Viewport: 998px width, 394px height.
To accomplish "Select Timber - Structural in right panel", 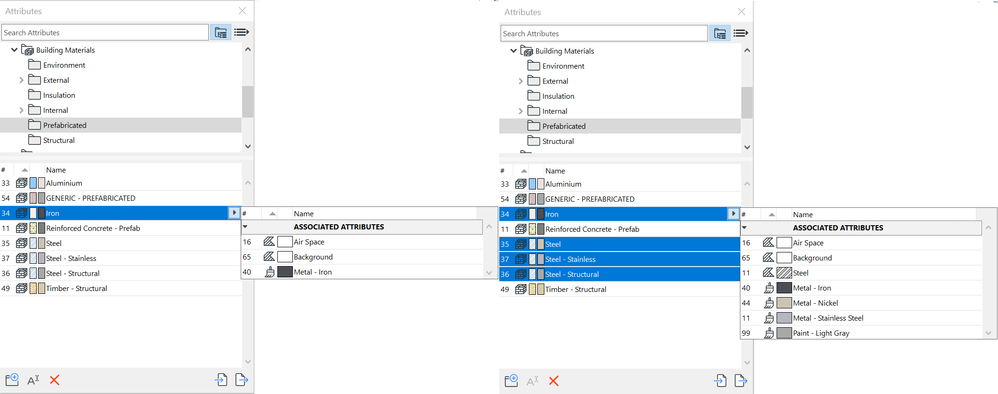I will pyautogui.click(x=620, y=289).
